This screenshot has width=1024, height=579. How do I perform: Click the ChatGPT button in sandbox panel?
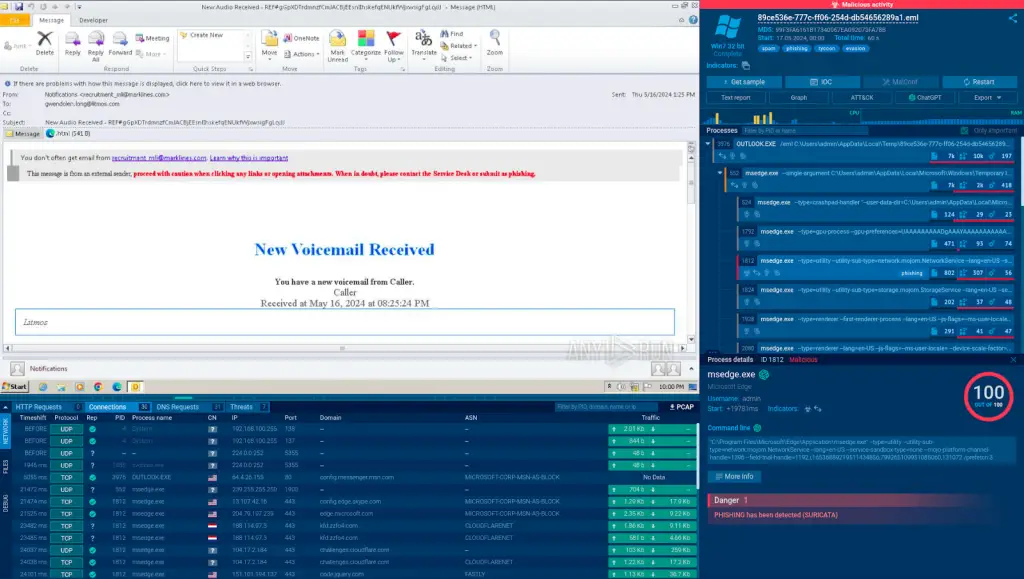click(x=925, y=97)
